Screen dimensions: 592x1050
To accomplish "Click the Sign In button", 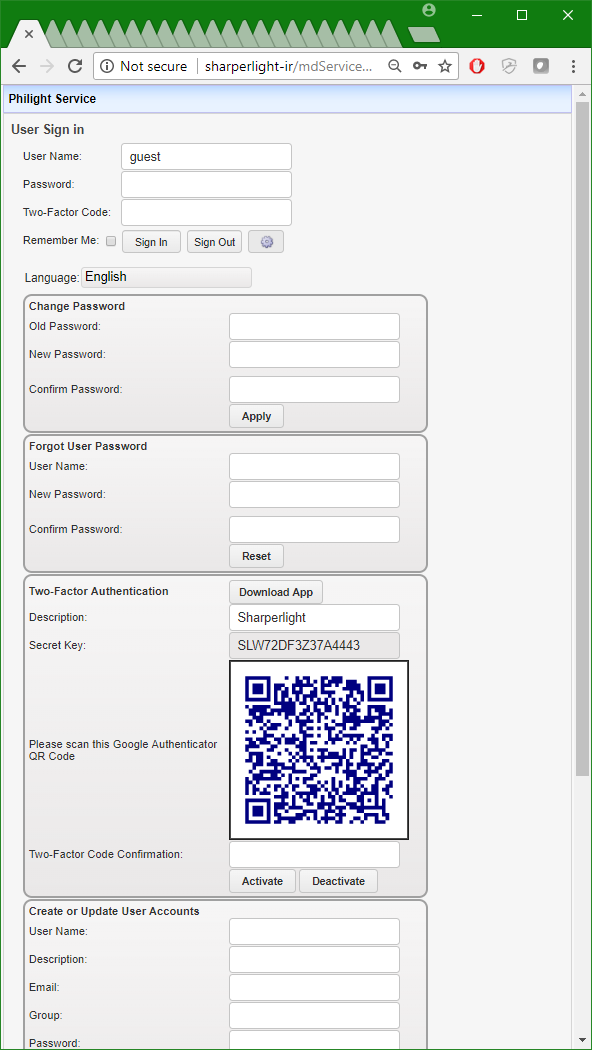I will 151,242.
